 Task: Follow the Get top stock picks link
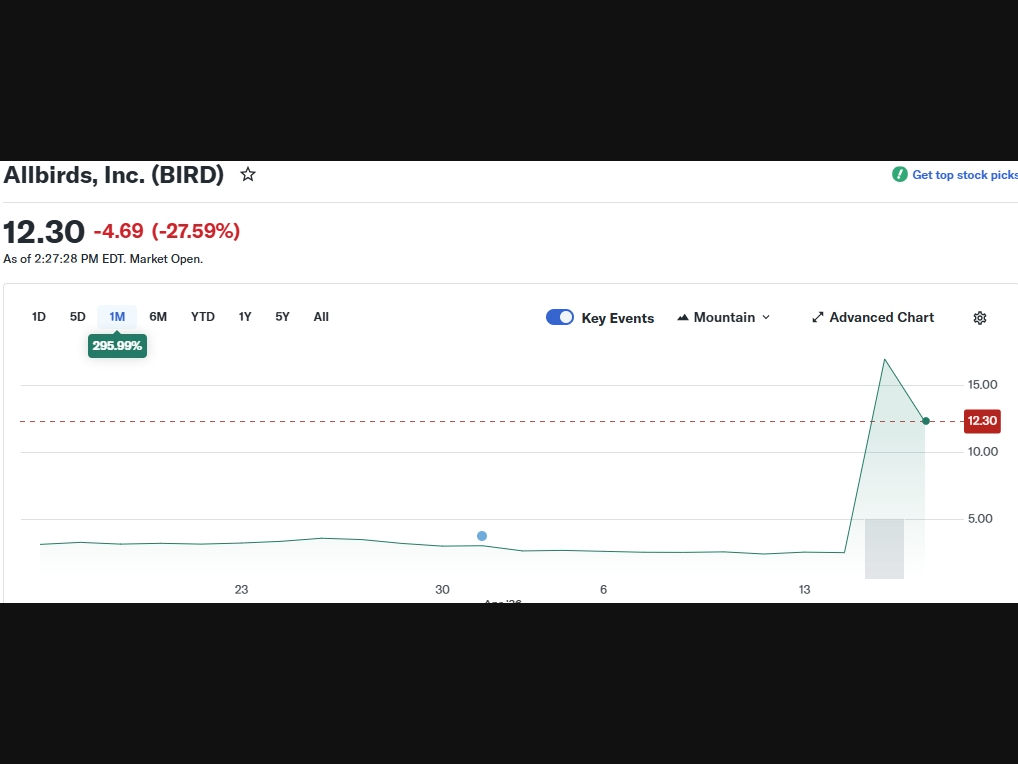[x=963, y=175]
